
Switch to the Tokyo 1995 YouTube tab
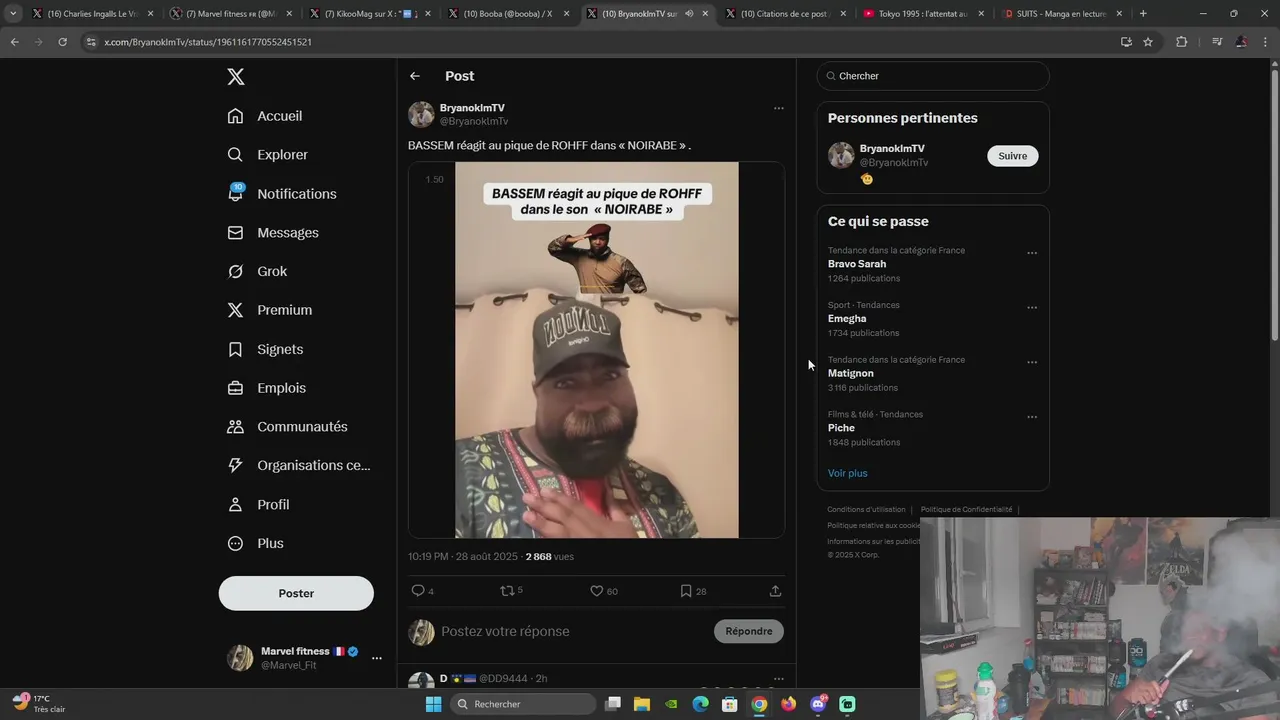point(921,14)
